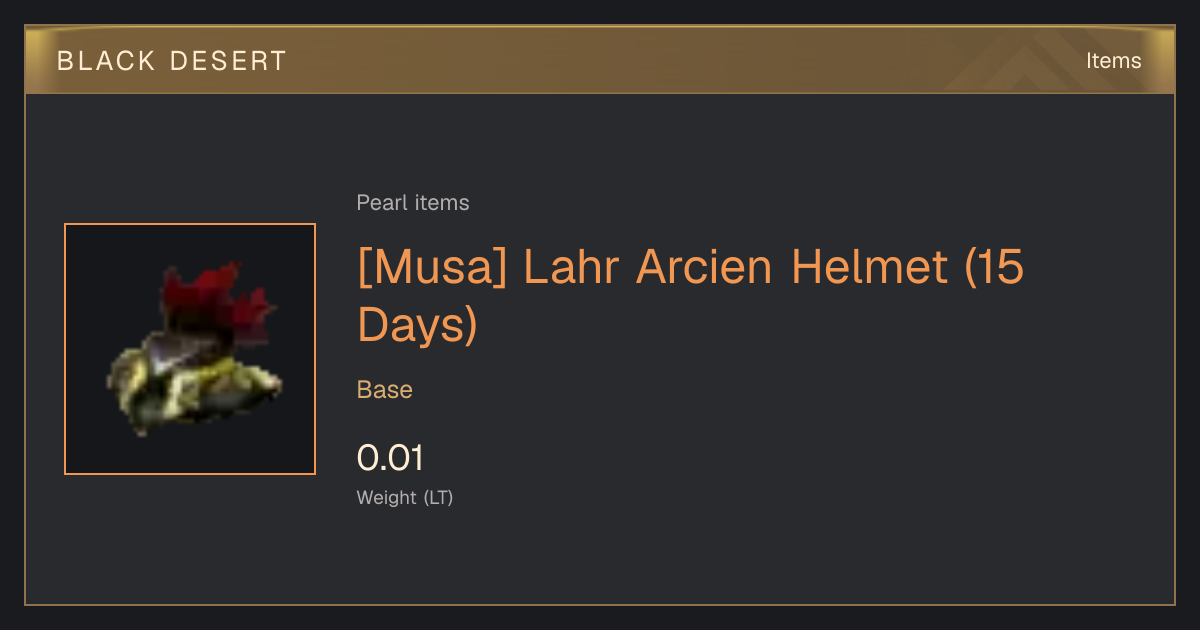The image size is (1200, 630).
Task: Click the orange border of item thumbnail
Action: pos(65,349)
